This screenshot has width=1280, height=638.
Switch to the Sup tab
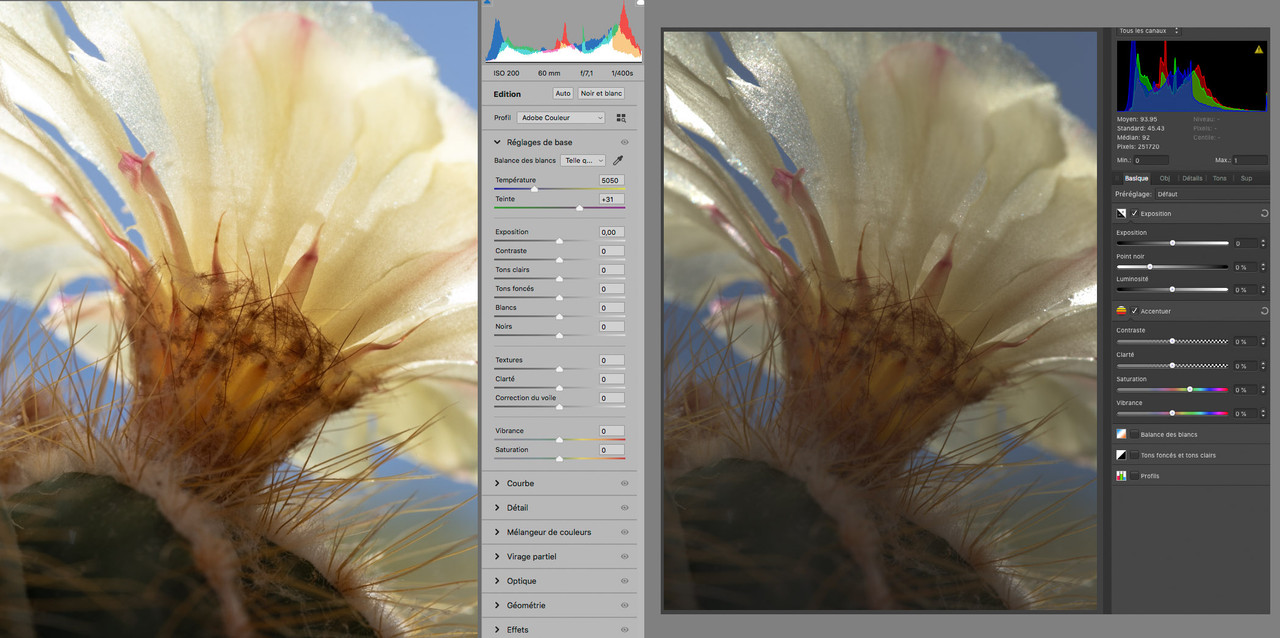(1246, 178)
